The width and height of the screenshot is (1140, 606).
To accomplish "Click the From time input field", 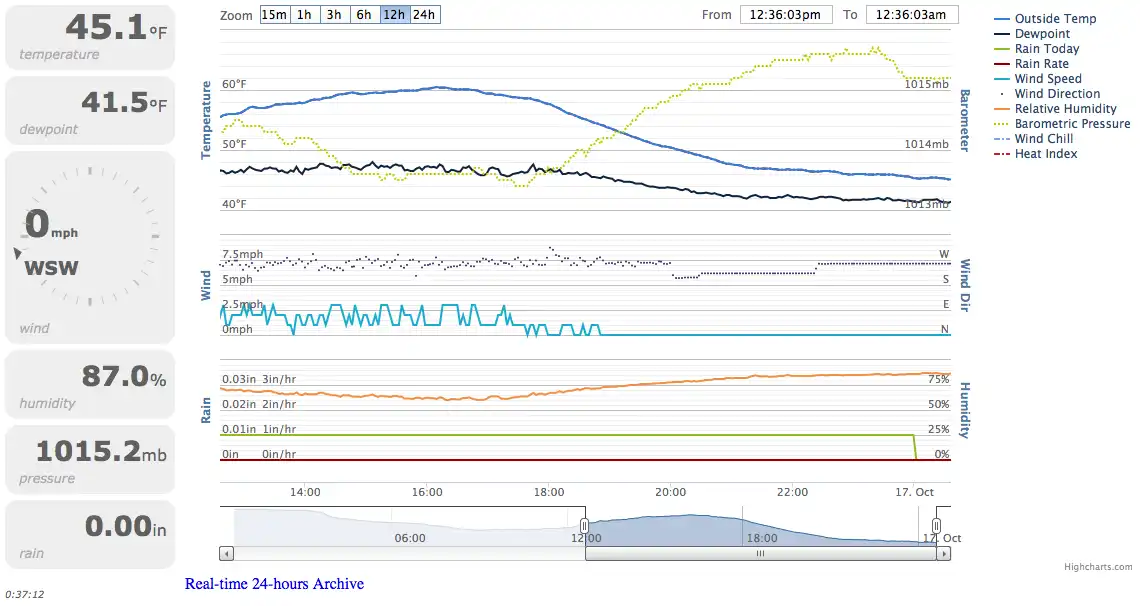I will (786, 15).
